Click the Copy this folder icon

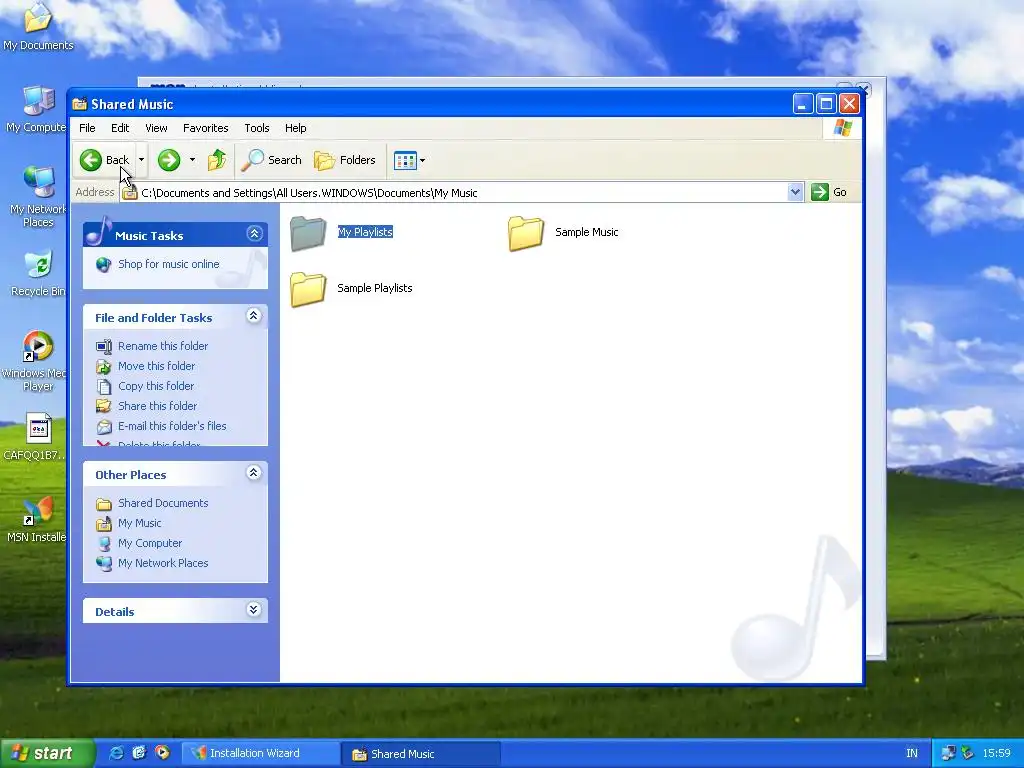point(104,387)
